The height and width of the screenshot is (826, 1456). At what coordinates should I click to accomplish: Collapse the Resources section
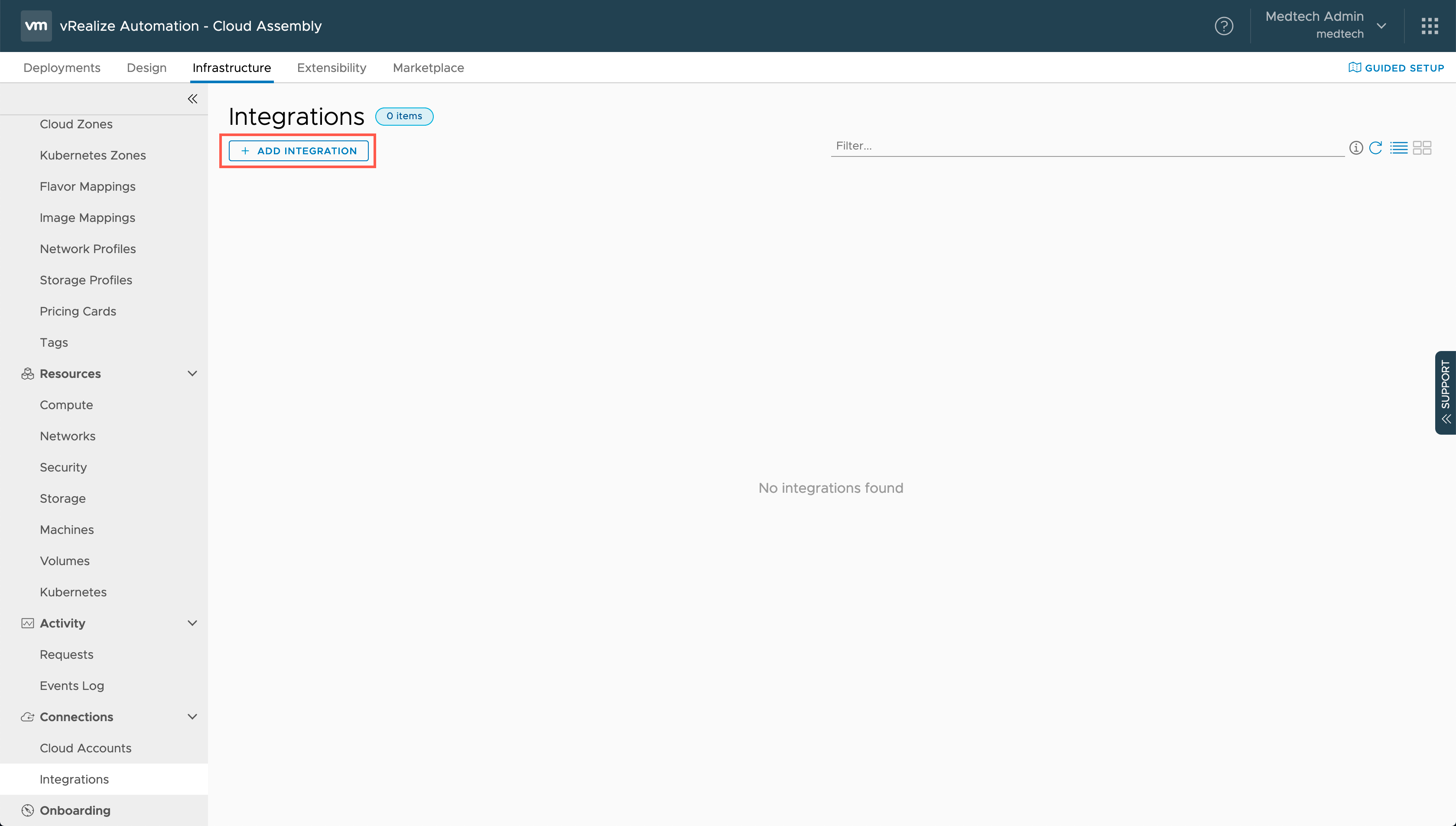point(192,373)
